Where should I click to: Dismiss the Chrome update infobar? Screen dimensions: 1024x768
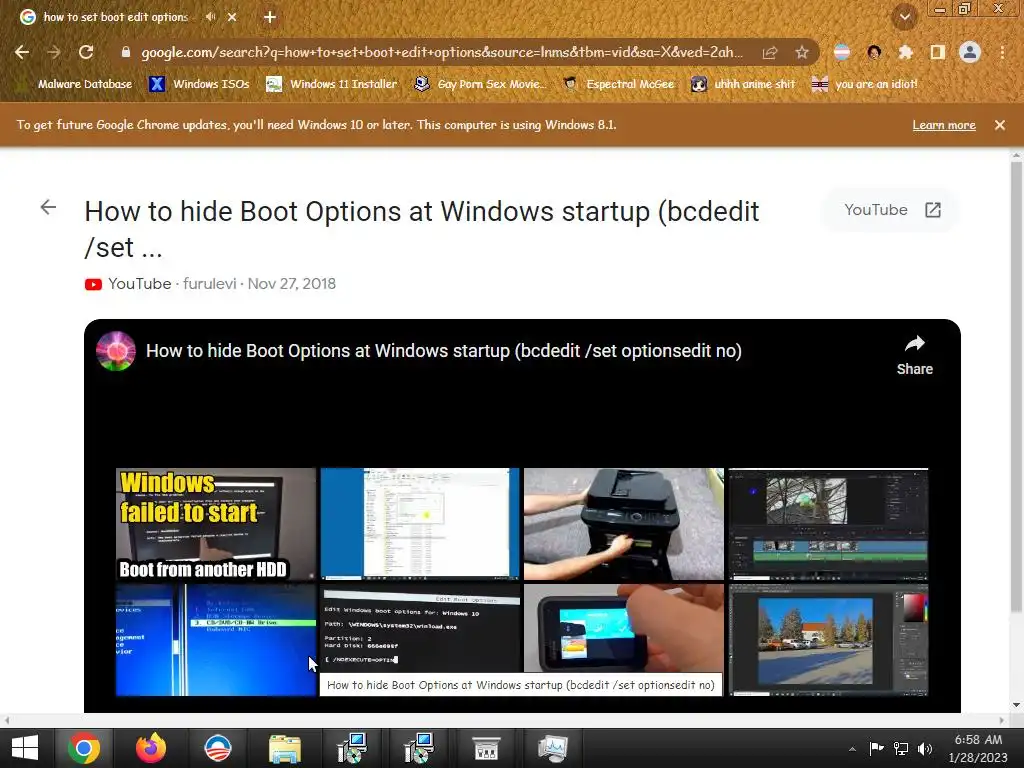click(999, 125)
